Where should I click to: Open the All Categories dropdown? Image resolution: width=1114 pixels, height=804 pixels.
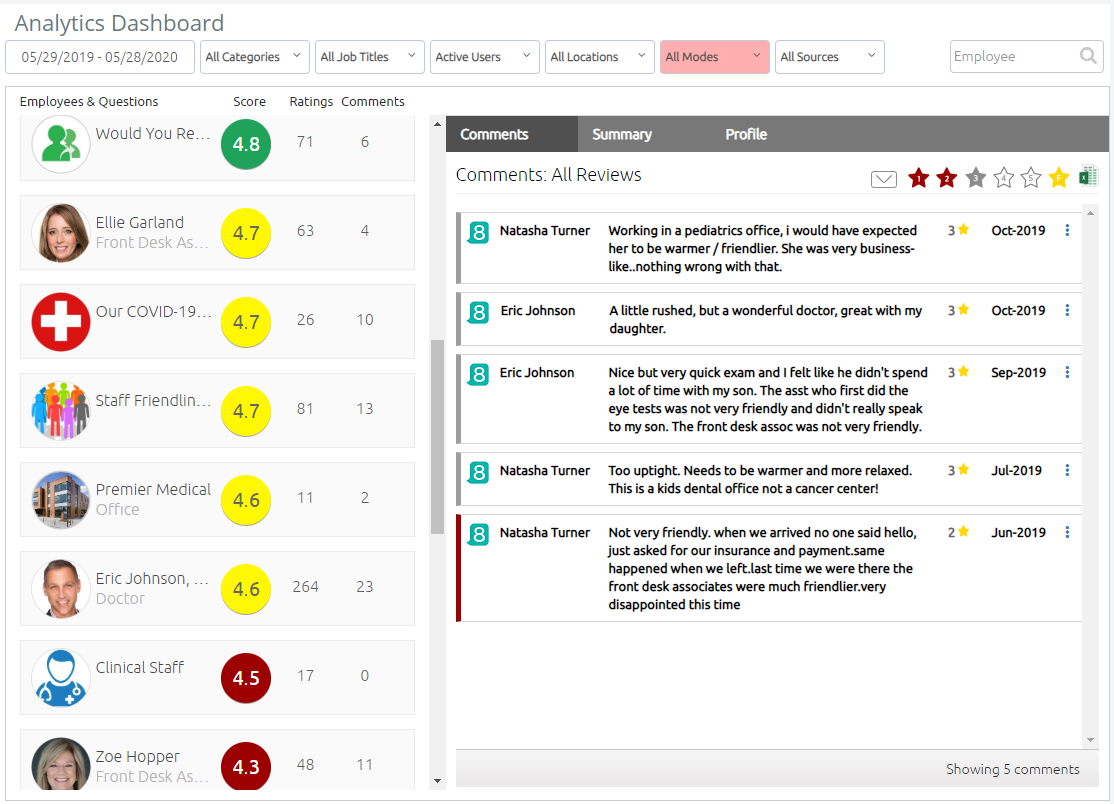[255, 57]
